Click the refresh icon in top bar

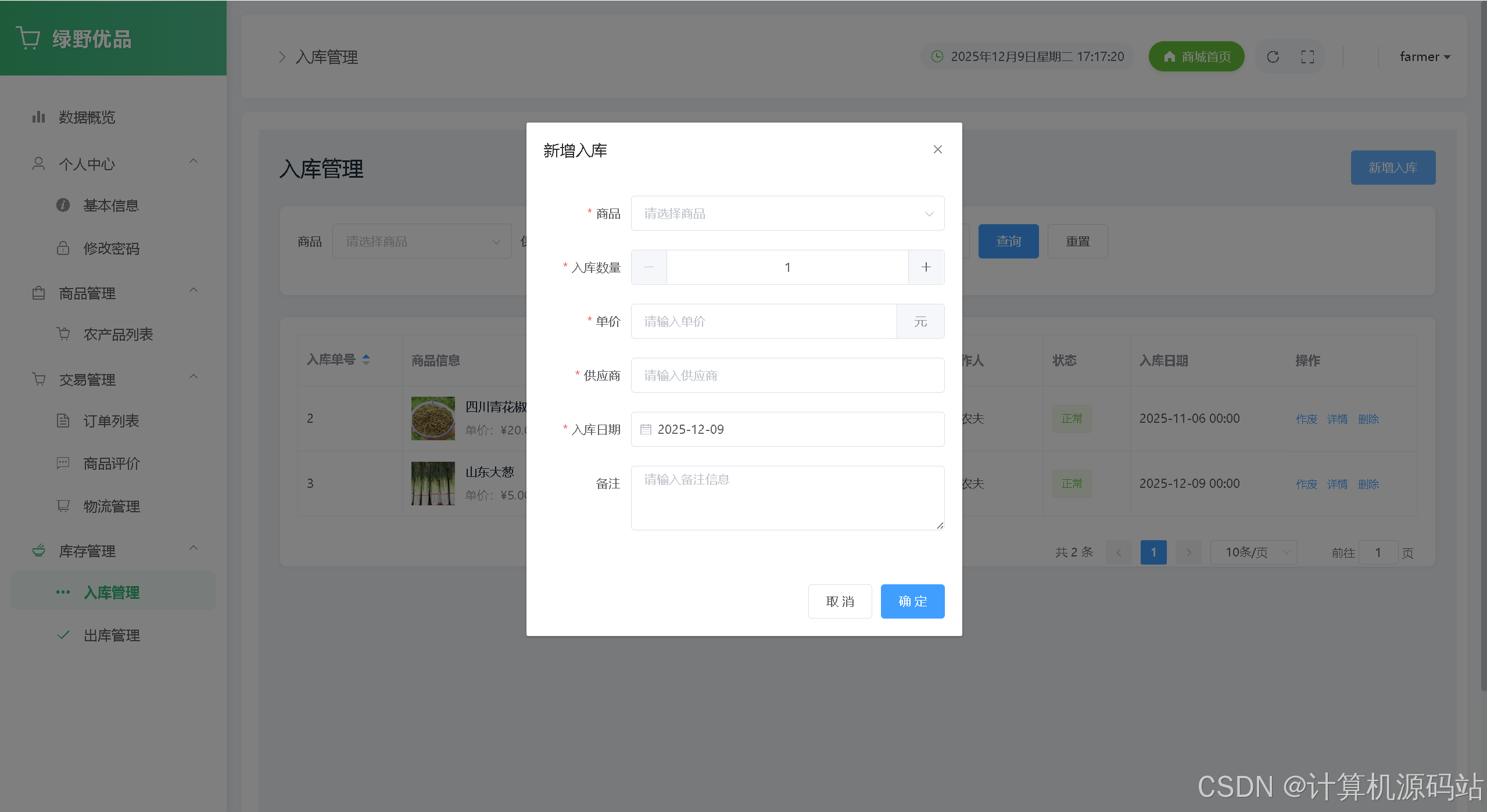[x=1273, y=57]
